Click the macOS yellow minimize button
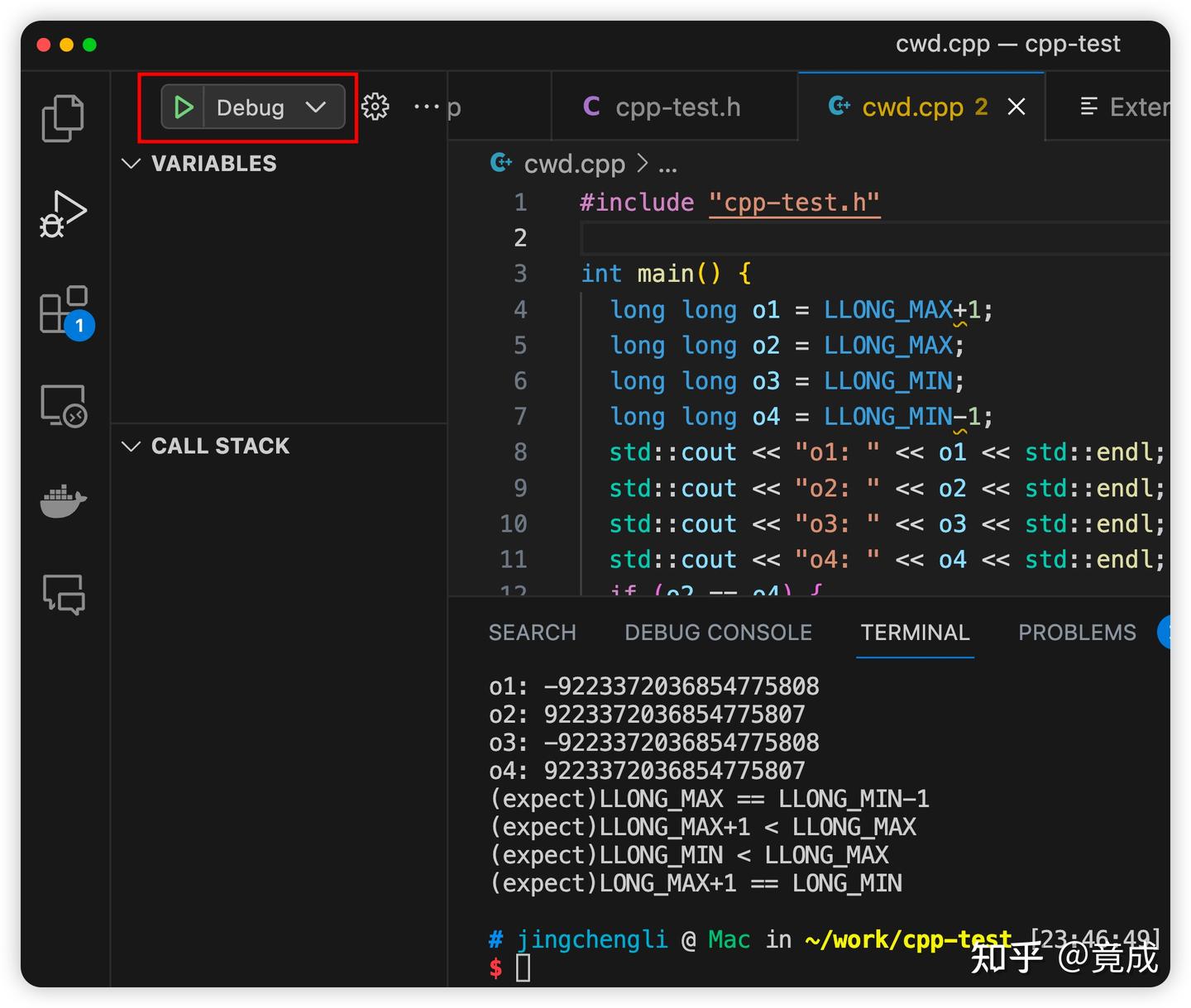This screenshot has width=1191, height=1008. (67, 45)
